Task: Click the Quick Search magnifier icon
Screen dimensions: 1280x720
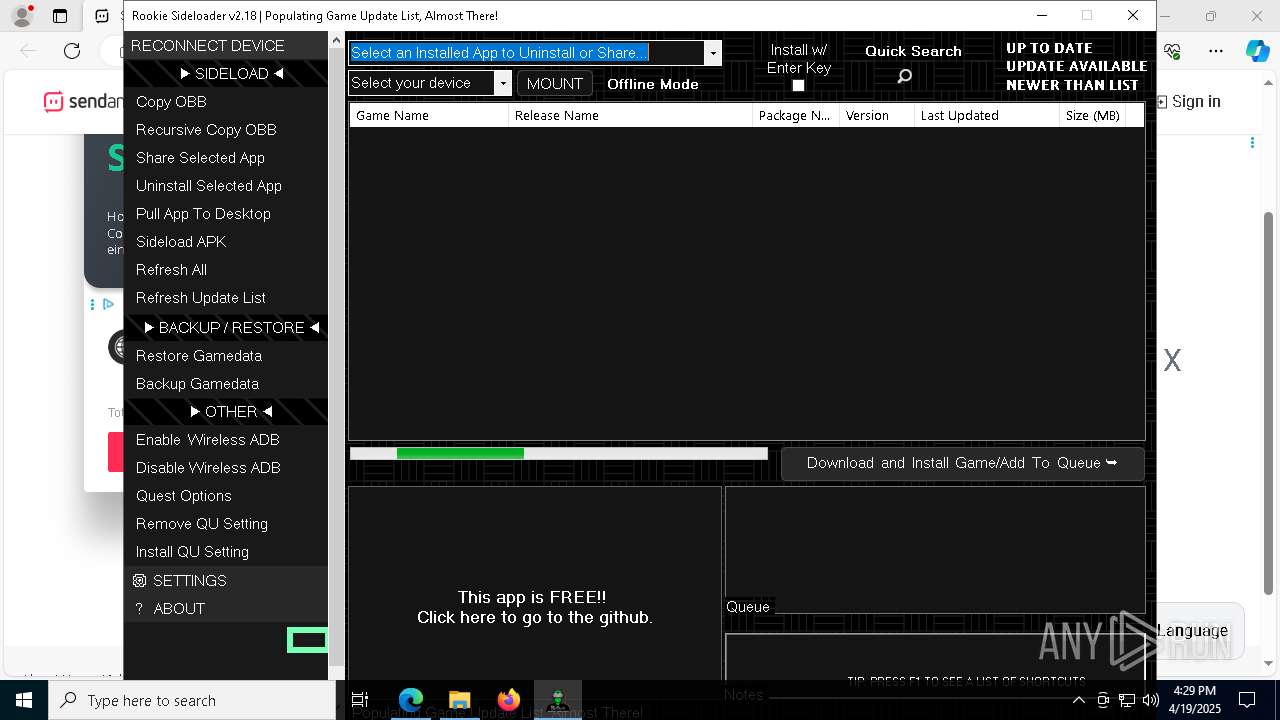Action: (x=904, y=76)
